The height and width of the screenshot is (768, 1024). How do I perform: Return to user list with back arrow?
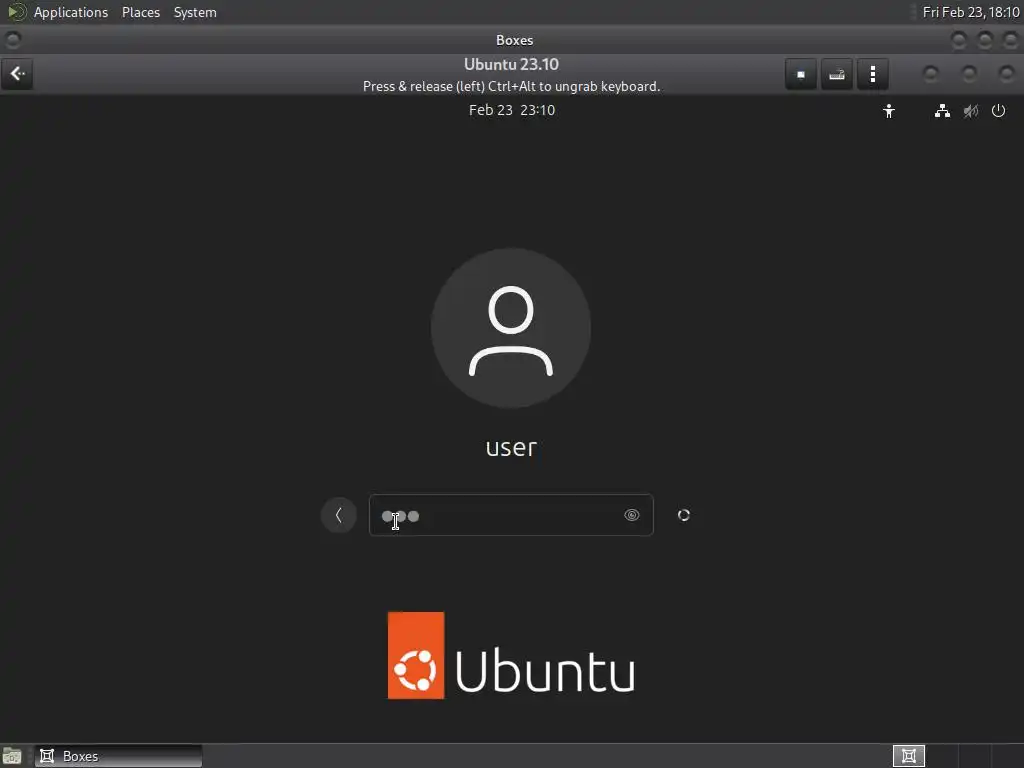[x=338, y=515]
